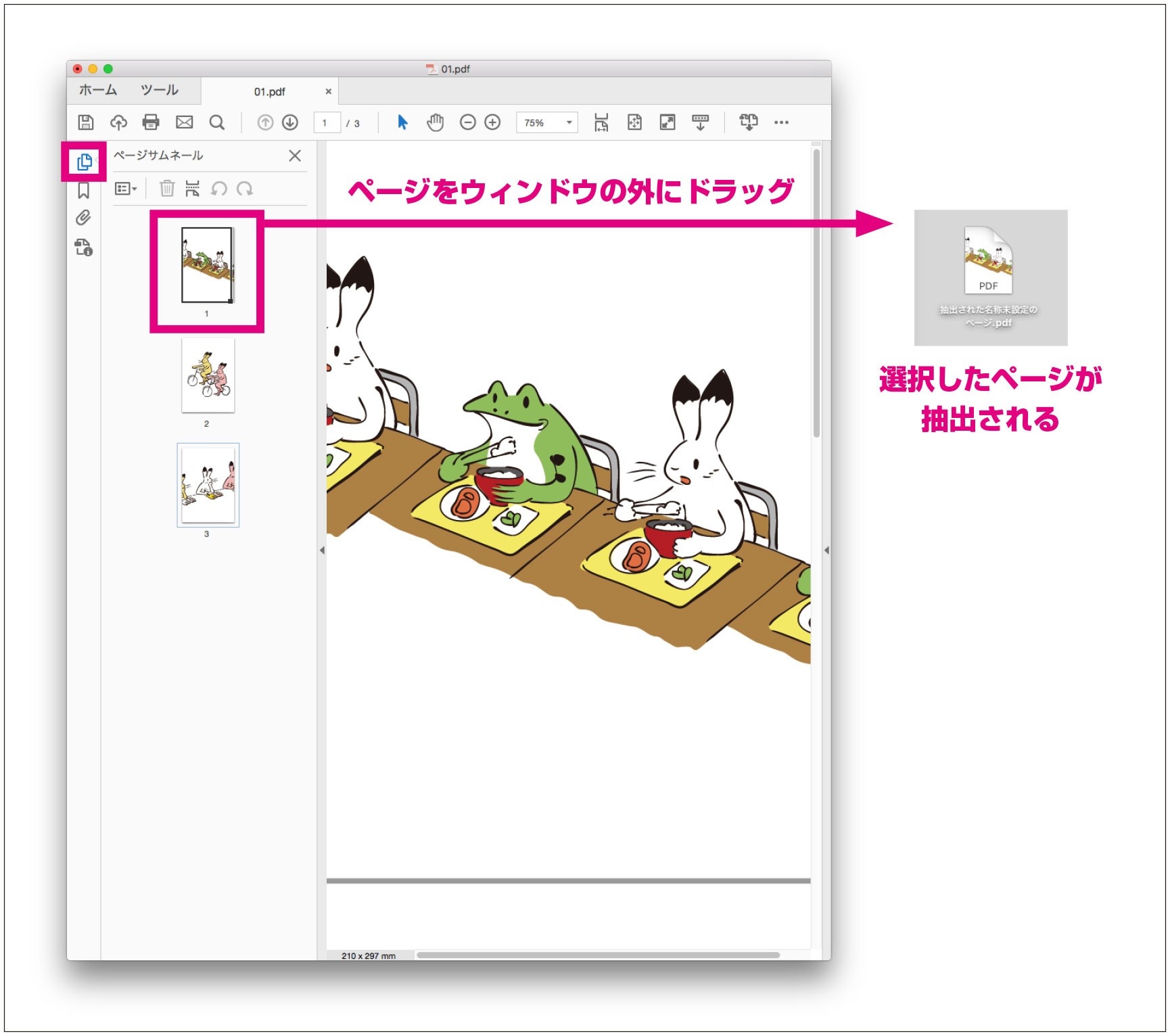
Task: Go to the next page arrow
Action: point(290,122)
